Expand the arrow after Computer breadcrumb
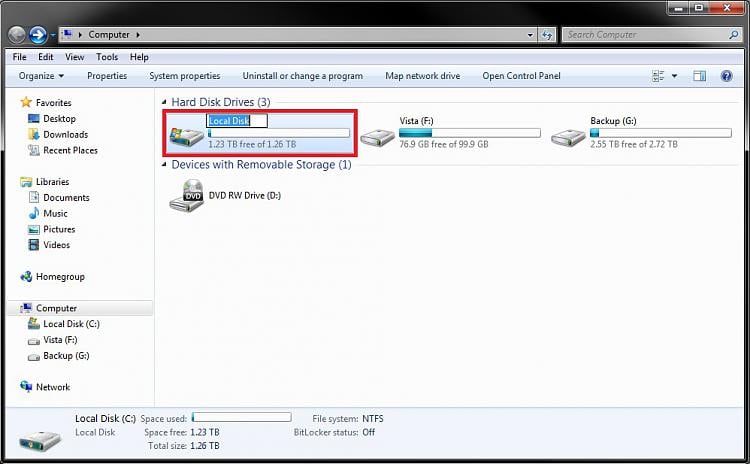 tap(138, 35)
